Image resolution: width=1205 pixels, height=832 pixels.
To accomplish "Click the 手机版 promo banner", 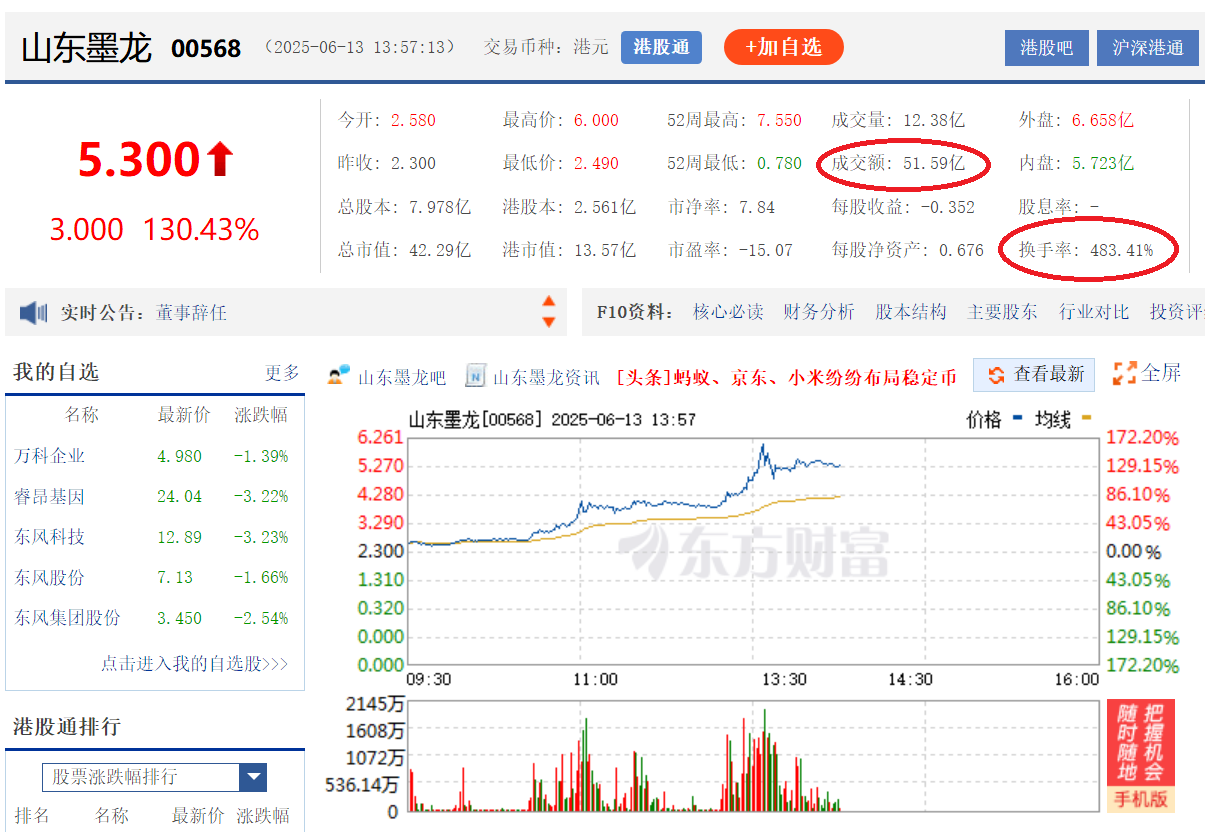I will pyautogui.click(x=1141, y=755).
